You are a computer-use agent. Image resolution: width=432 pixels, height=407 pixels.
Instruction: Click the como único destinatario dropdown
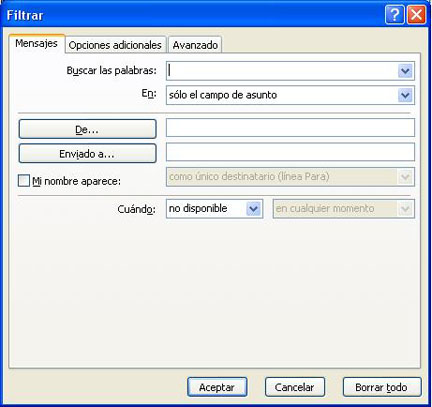[x=290, y=177]
